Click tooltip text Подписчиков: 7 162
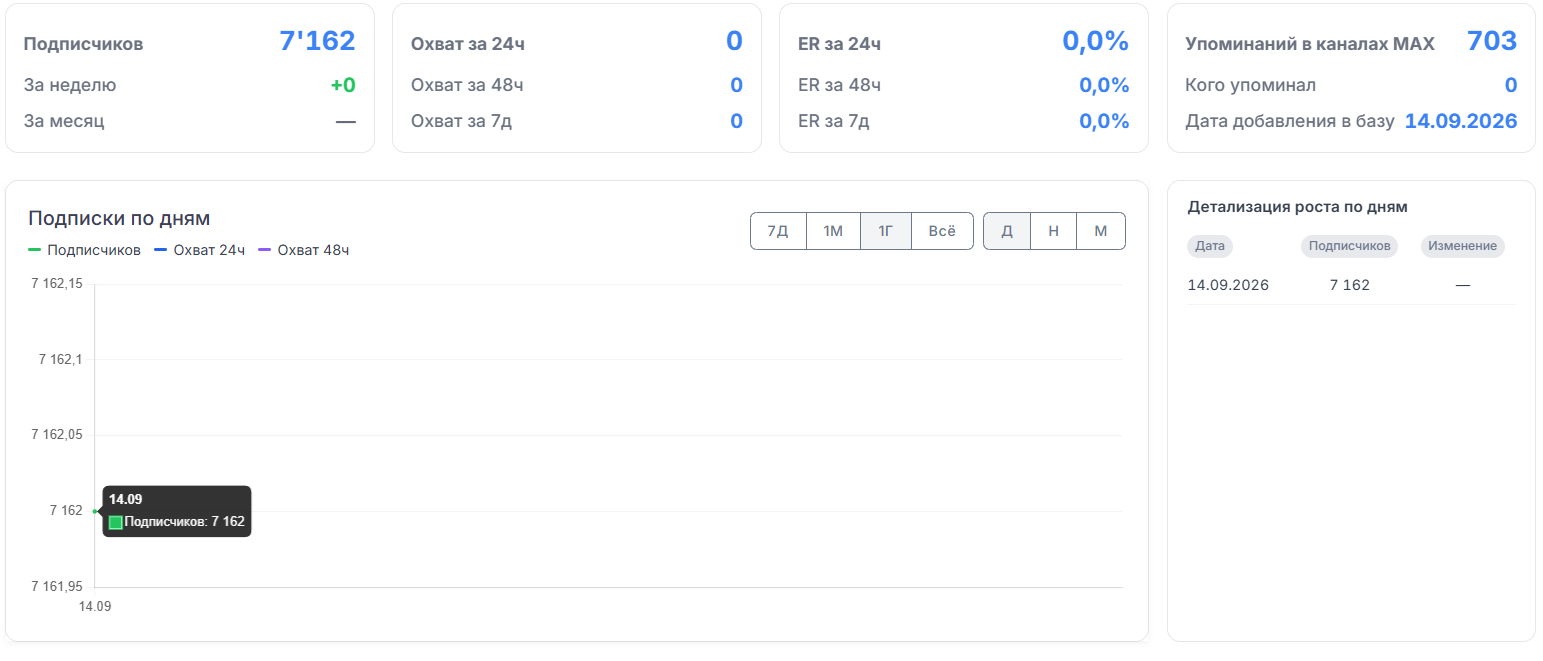Image resolution: width=1543 pixels, height=661 pixels. tap(184, 522)
